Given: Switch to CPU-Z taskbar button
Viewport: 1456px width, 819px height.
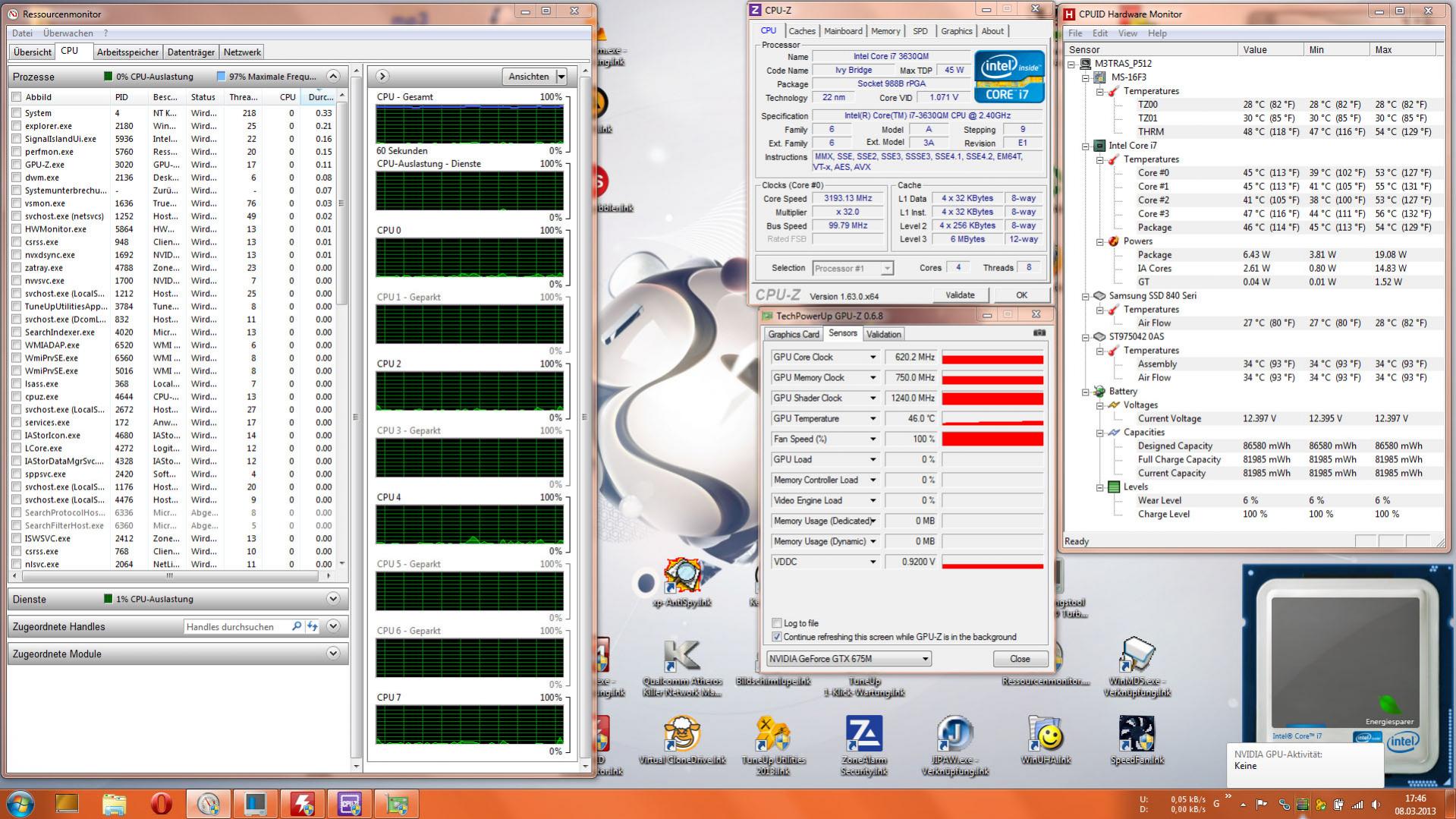Looking at the screenshot, I should (x=349, y=803).
